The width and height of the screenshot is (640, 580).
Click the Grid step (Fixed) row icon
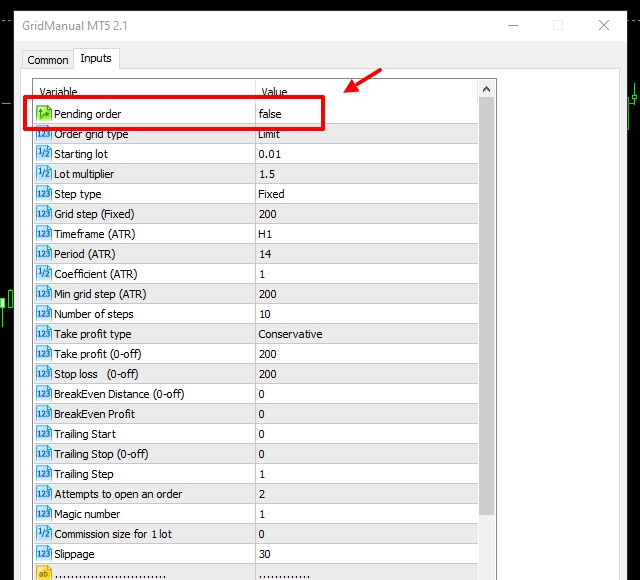(44, 213)
